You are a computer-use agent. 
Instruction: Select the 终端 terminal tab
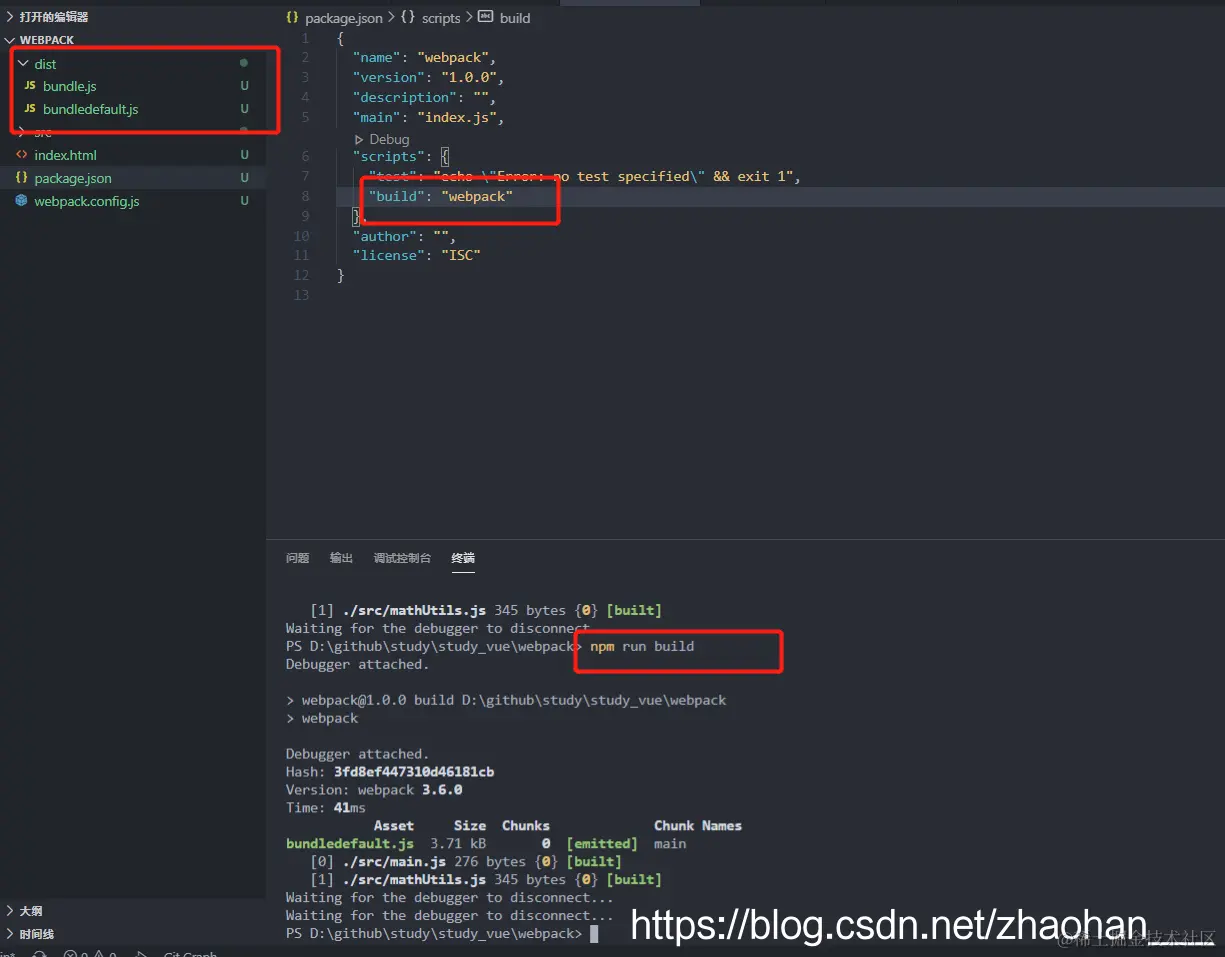point(463,558)
